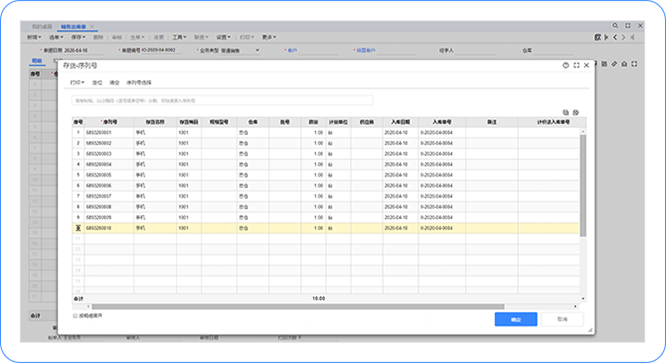Switch to the 我的桌面 tab
Image resolution: width=666 pixels, height=363 pixels.
click(42, 27)
